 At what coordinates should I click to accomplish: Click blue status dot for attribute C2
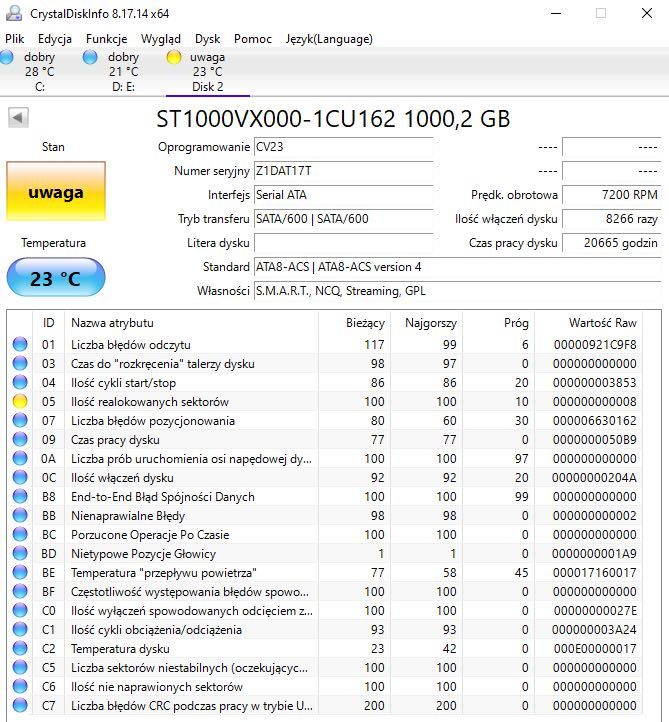(20, 648)
